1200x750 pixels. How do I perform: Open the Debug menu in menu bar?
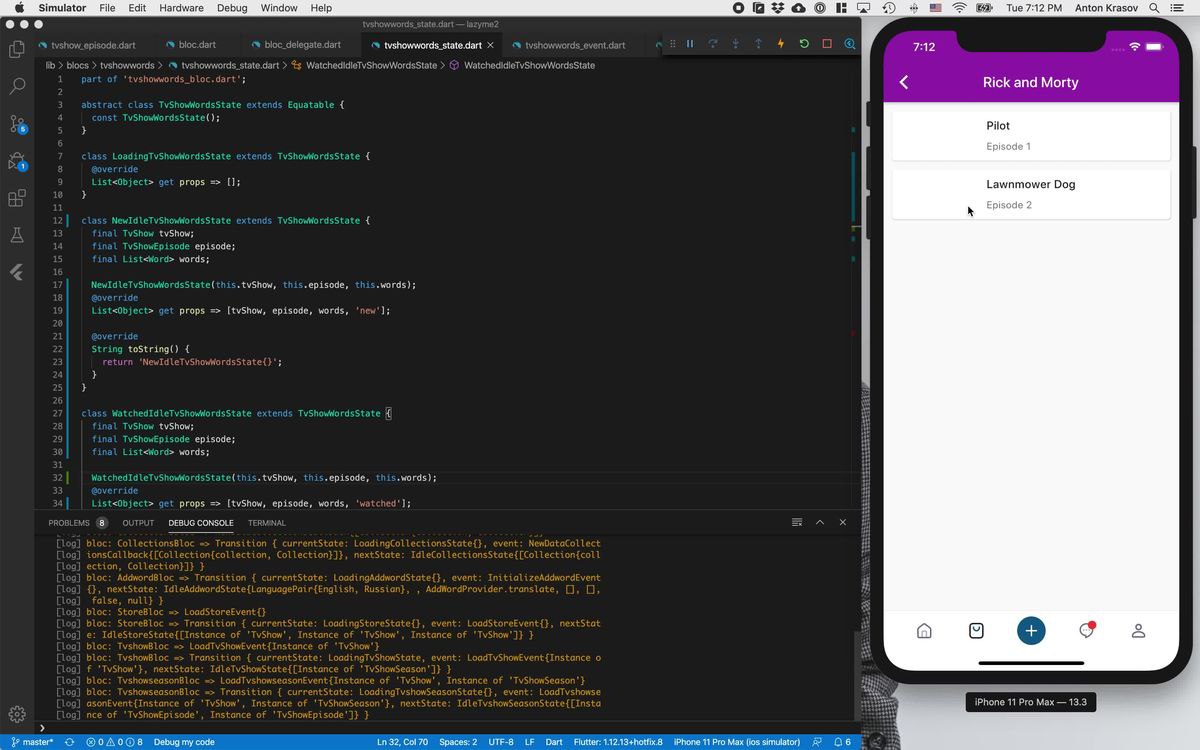(x=232, y=8)
